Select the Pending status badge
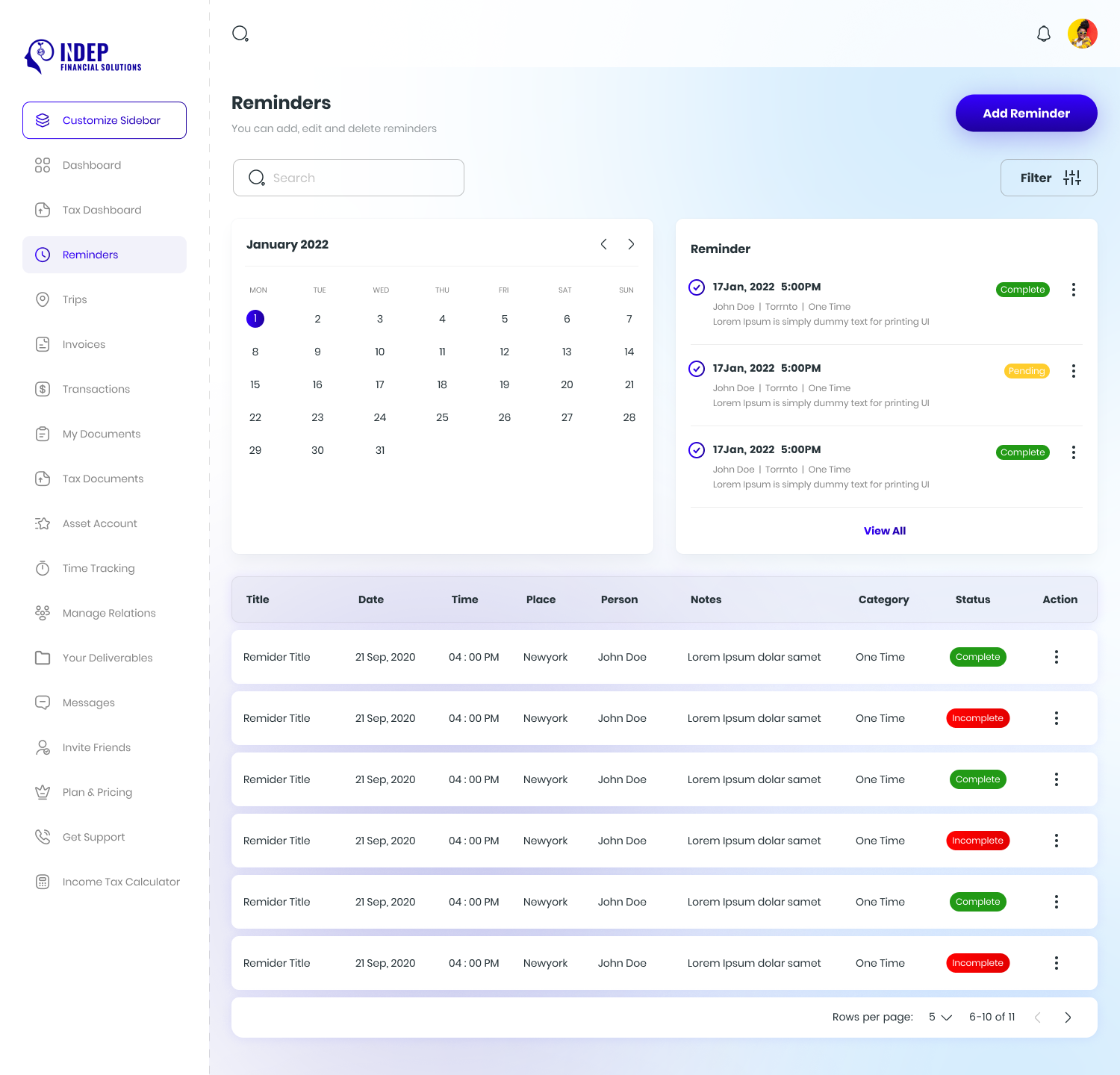The width and height of the screenshot is (1120, 1075). click(x=1026, y=371)
